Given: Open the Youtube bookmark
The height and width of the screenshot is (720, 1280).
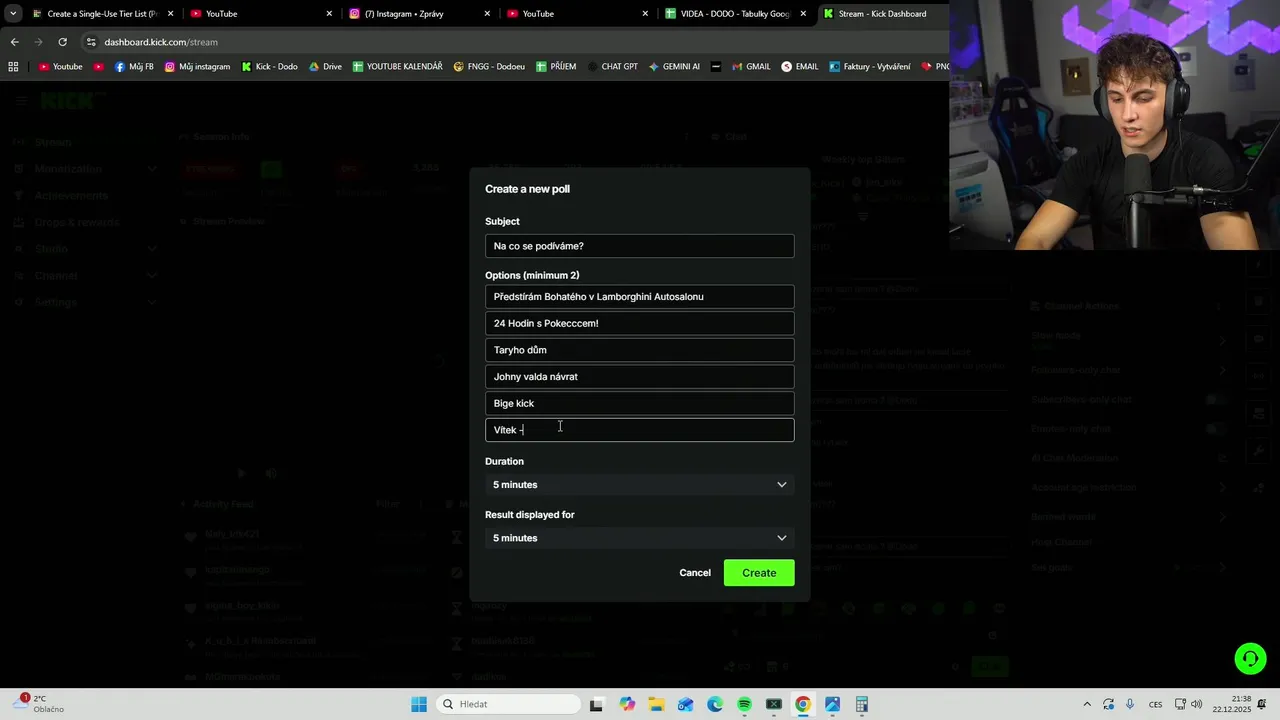Looking at the screenshot, I should tap(60, 67).
